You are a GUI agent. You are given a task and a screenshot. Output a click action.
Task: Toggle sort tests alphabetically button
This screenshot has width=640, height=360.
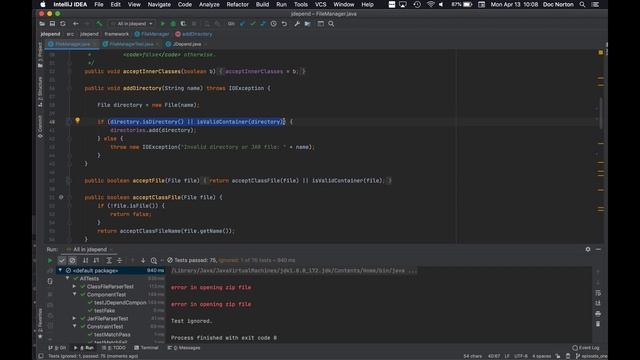pos(85,260)
